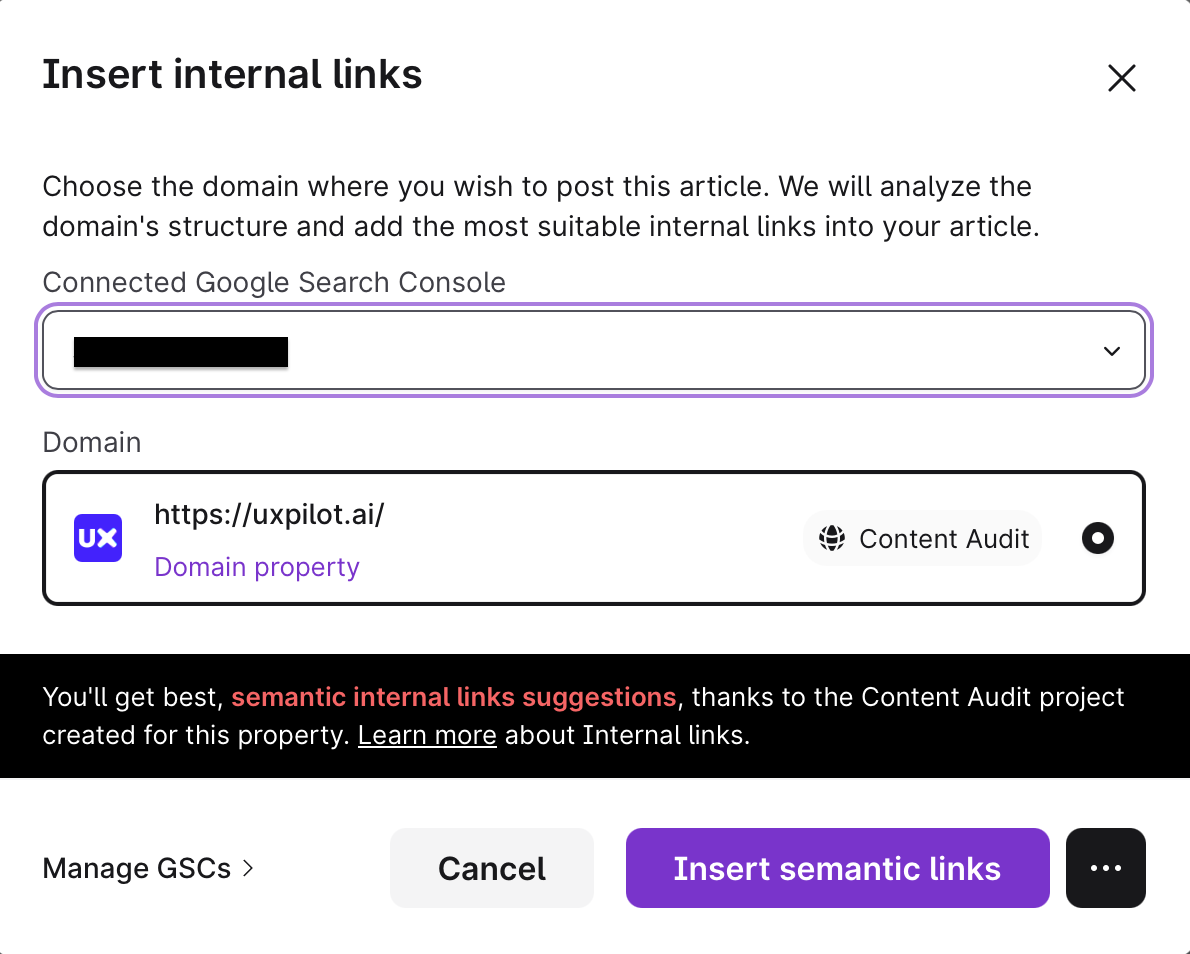Screen dimensions: 1190x954
Task: Click the Content Audit badge label
Action: point(943,539)
